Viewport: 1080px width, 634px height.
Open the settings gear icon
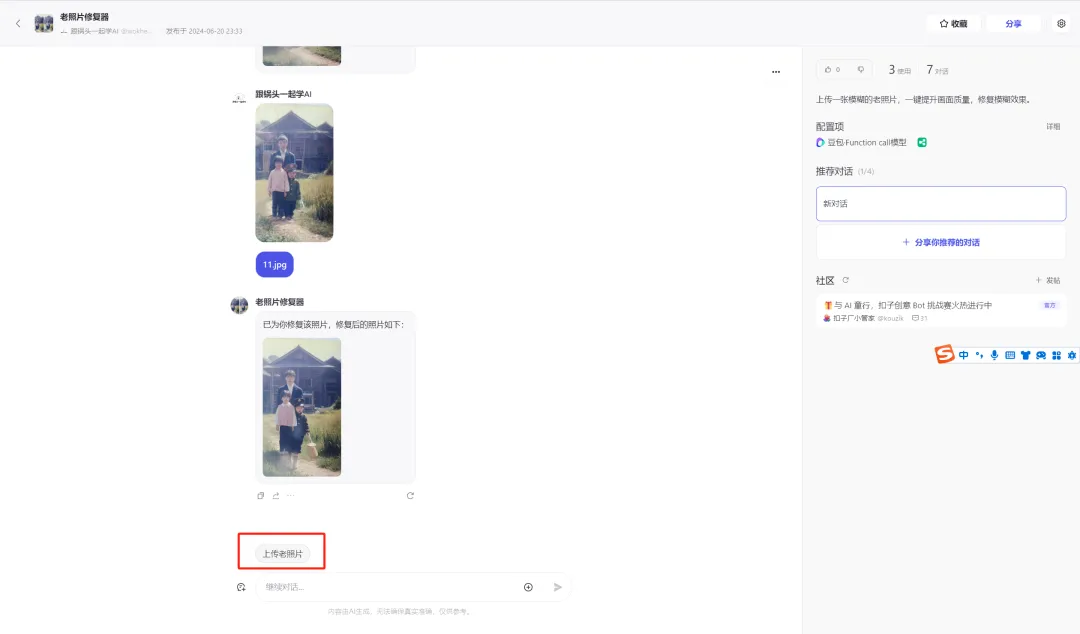(1061, 23)
